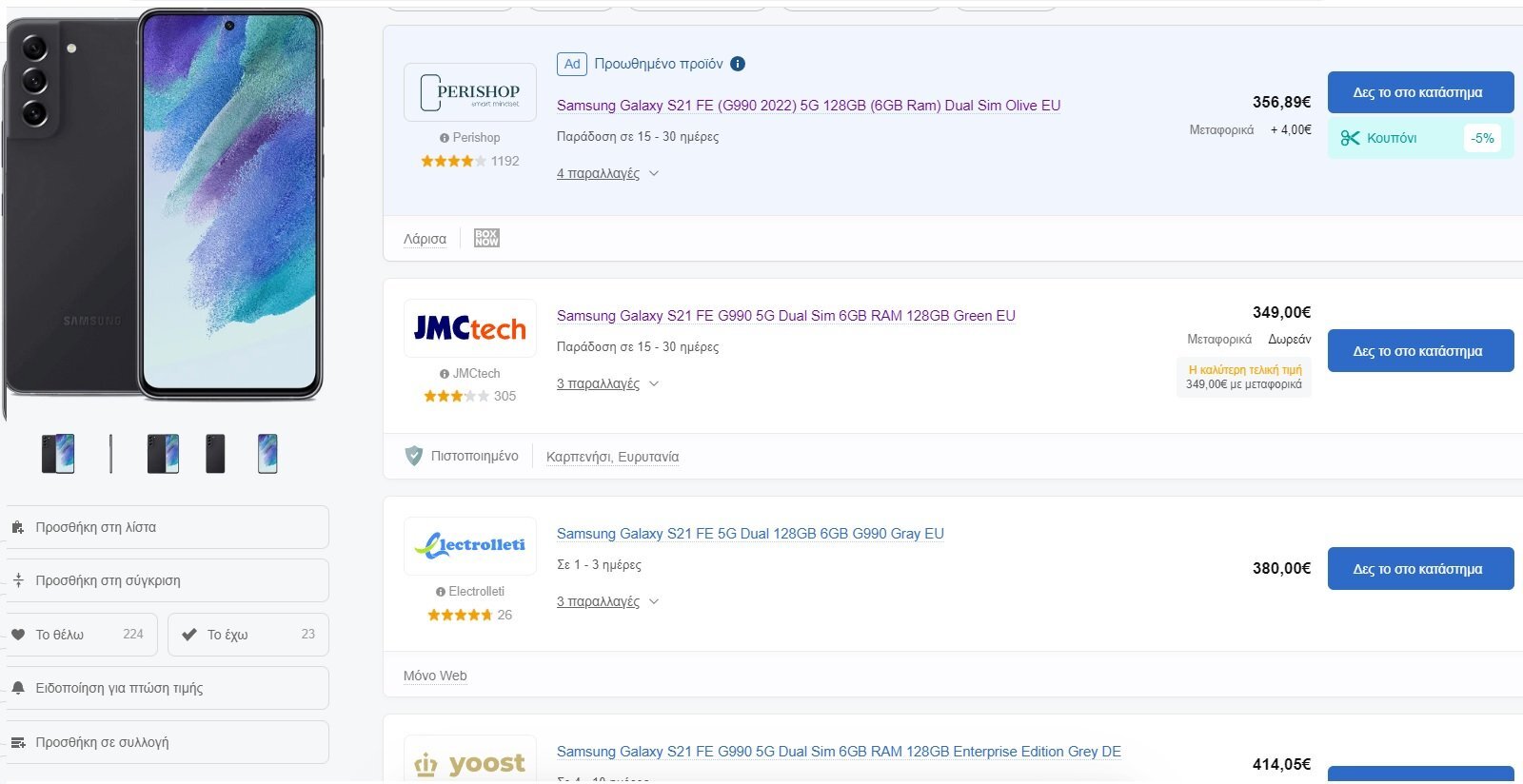
Task: Click the Electrolleti store name link
Action: 476,591
